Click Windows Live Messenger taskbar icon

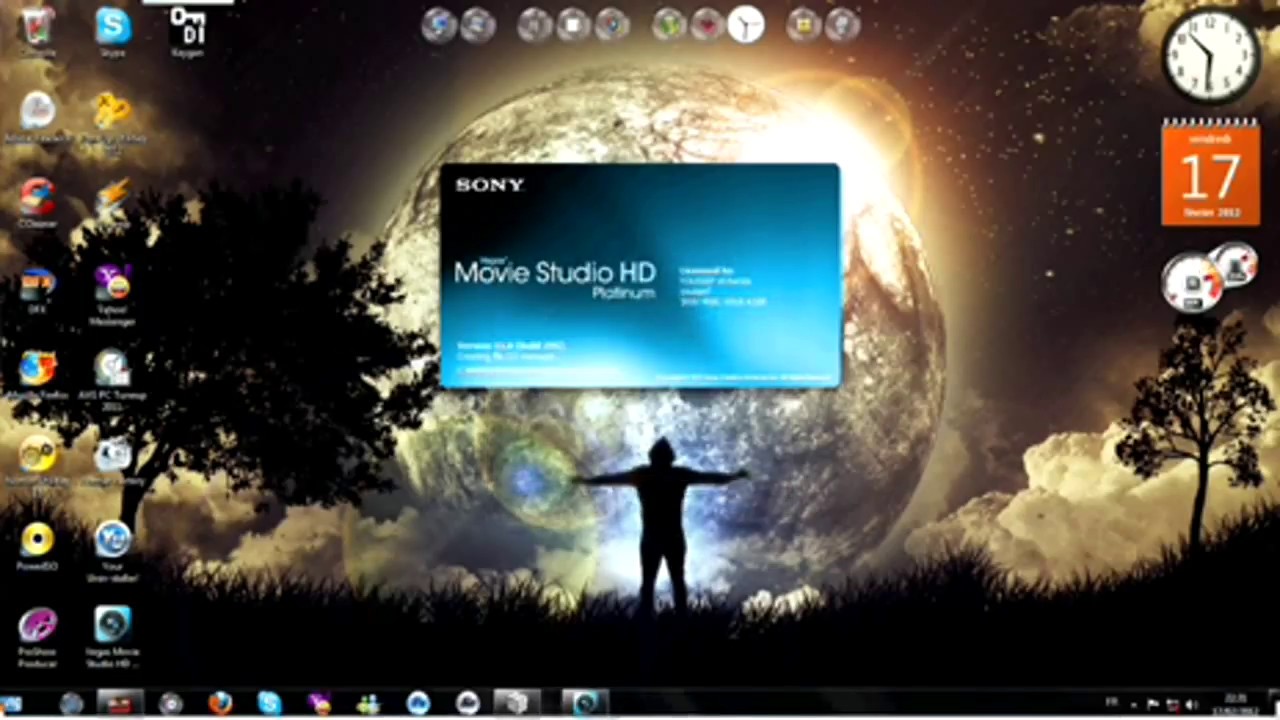(368, 704)
